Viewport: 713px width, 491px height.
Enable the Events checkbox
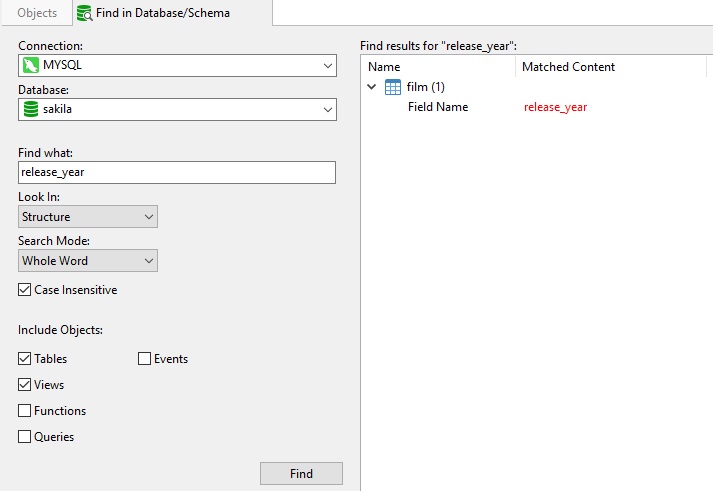point(144,359)
